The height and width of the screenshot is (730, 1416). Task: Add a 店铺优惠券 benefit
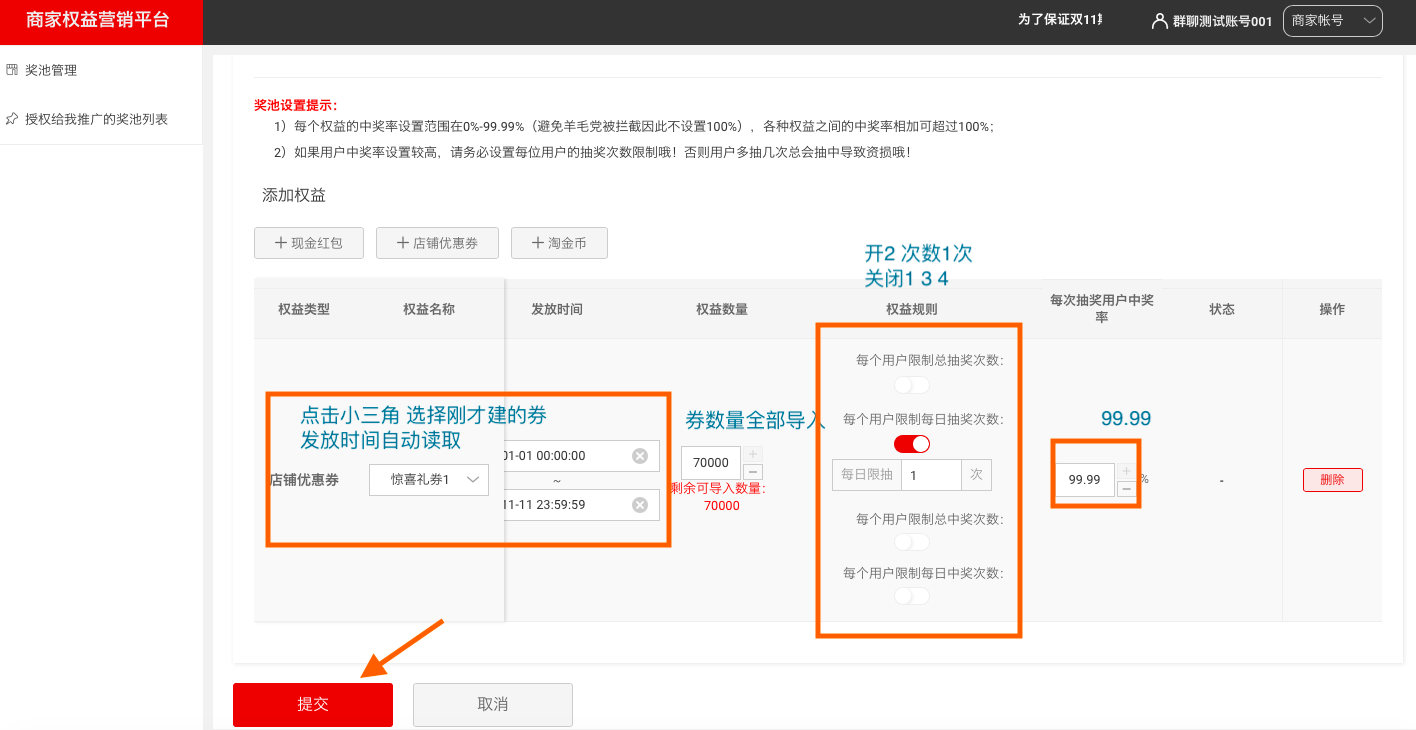coord(436,243)
